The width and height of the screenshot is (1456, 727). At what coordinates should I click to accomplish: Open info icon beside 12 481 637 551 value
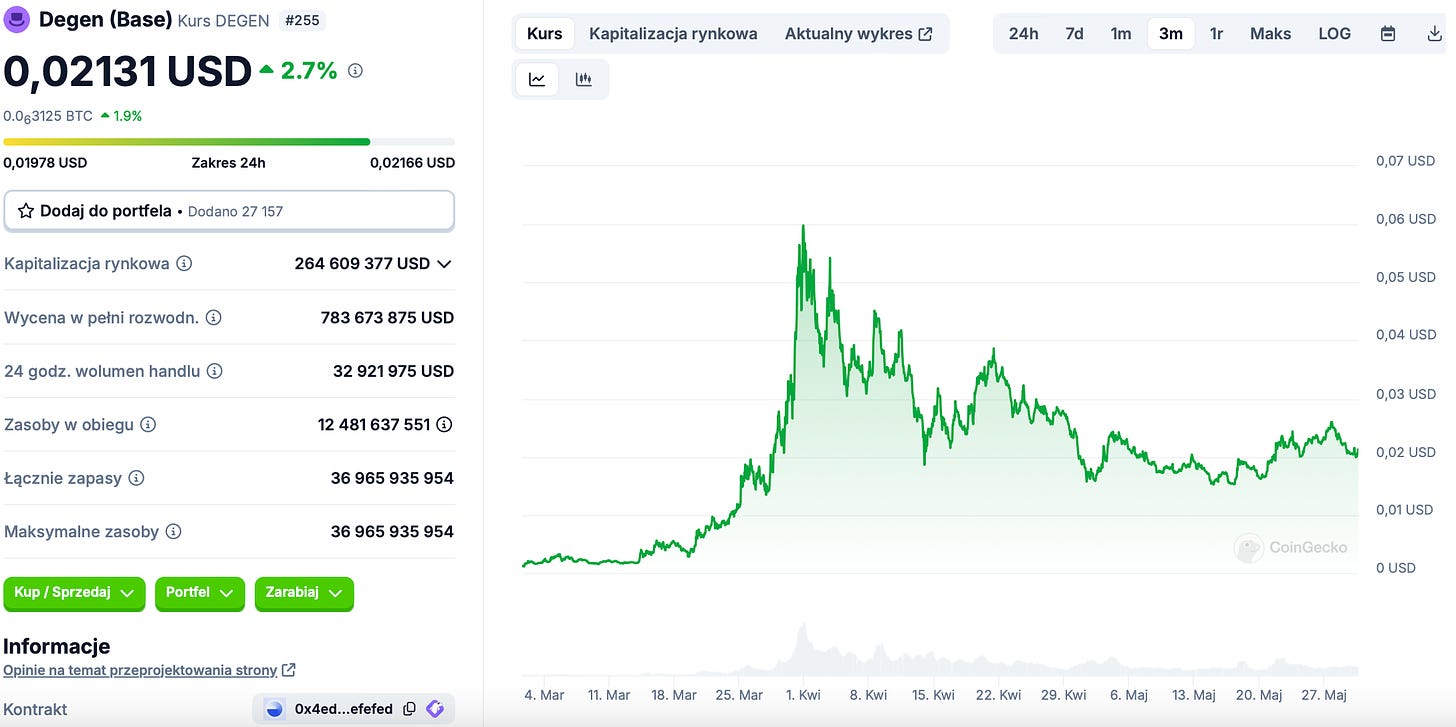pyautogui.click(x=444, y=425)
